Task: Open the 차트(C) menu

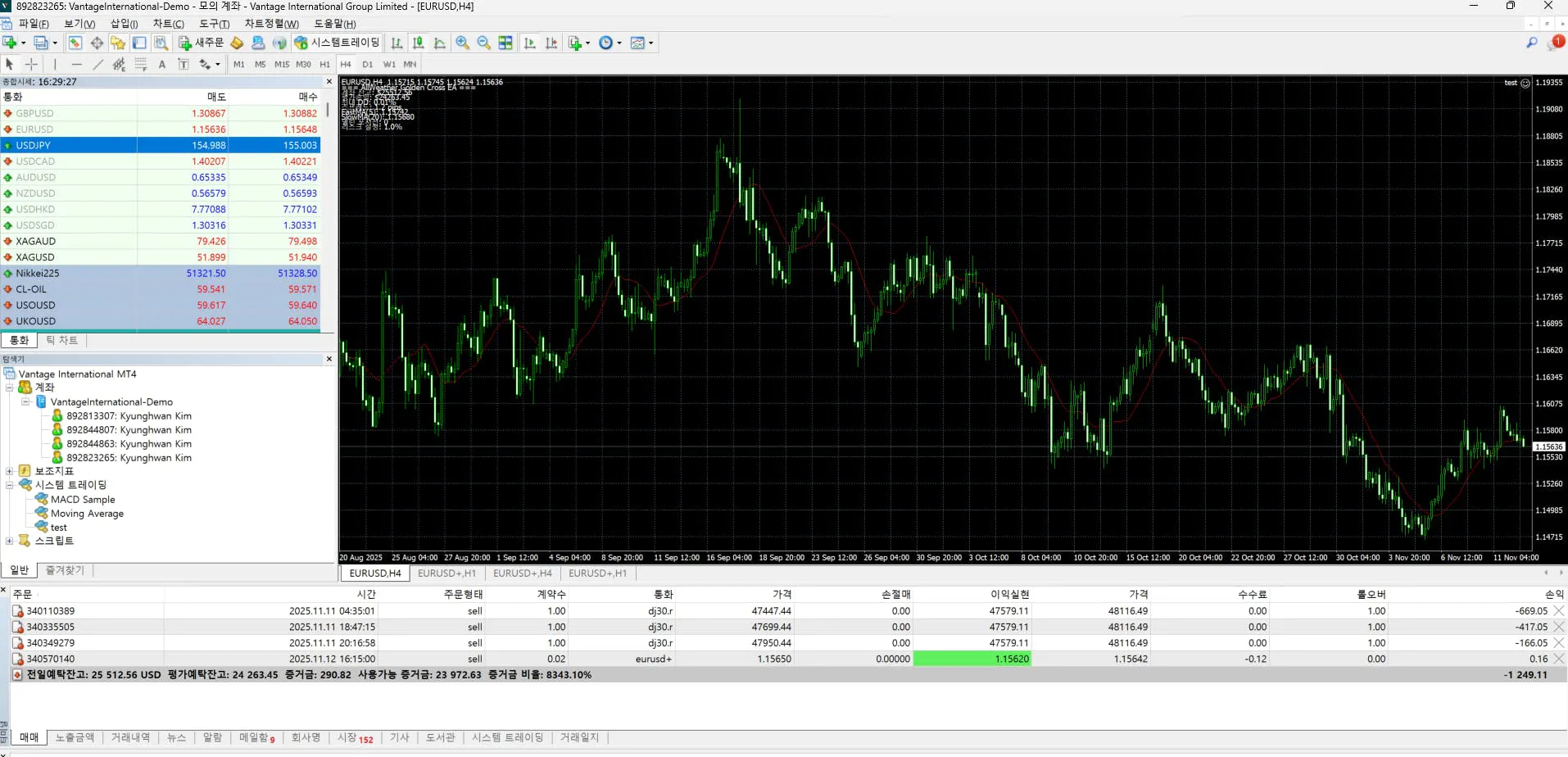Action: (168, 24)
